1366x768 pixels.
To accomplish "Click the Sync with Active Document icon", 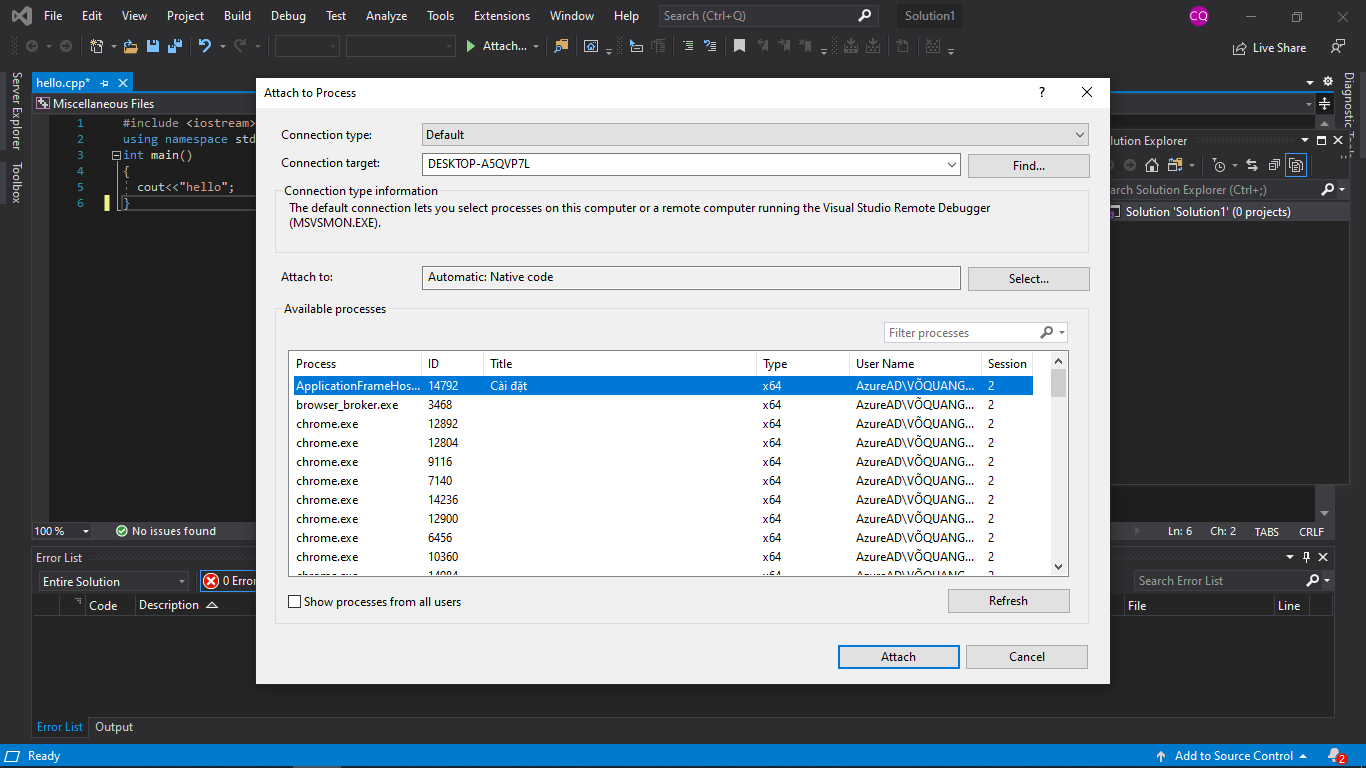I will pyautogui.click(x=1252, y=165).
